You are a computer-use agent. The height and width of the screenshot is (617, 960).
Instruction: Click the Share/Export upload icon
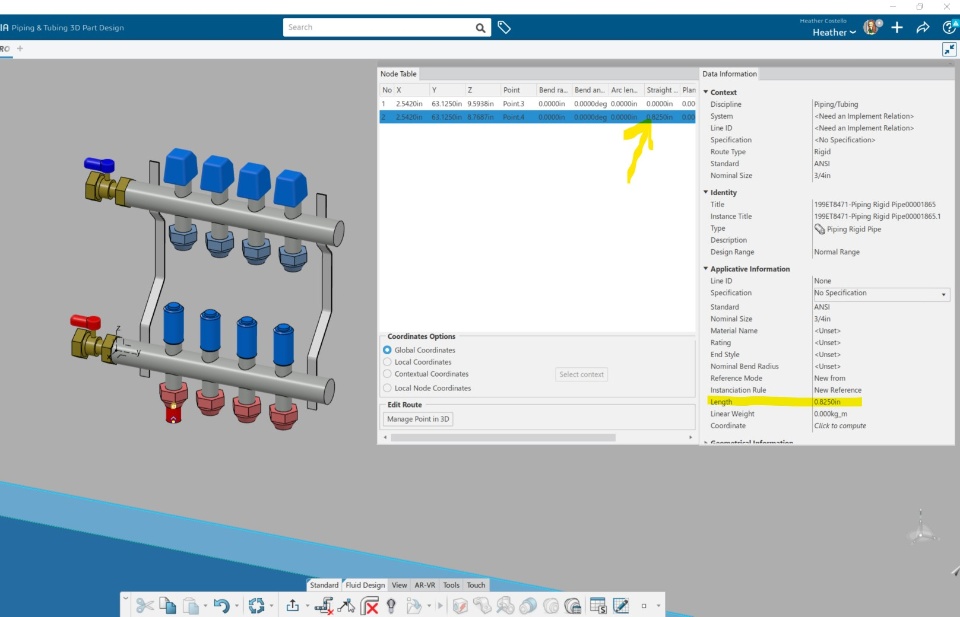pos(292,605)
